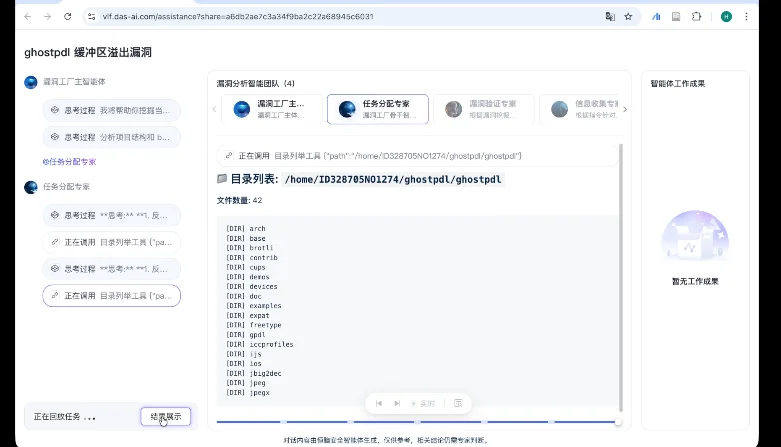Viewport: 781px width, 447px height.
Task: Click the ghostpdl 缓冲区溢出漏洞 page title
Action: click(x=88, y=52)
